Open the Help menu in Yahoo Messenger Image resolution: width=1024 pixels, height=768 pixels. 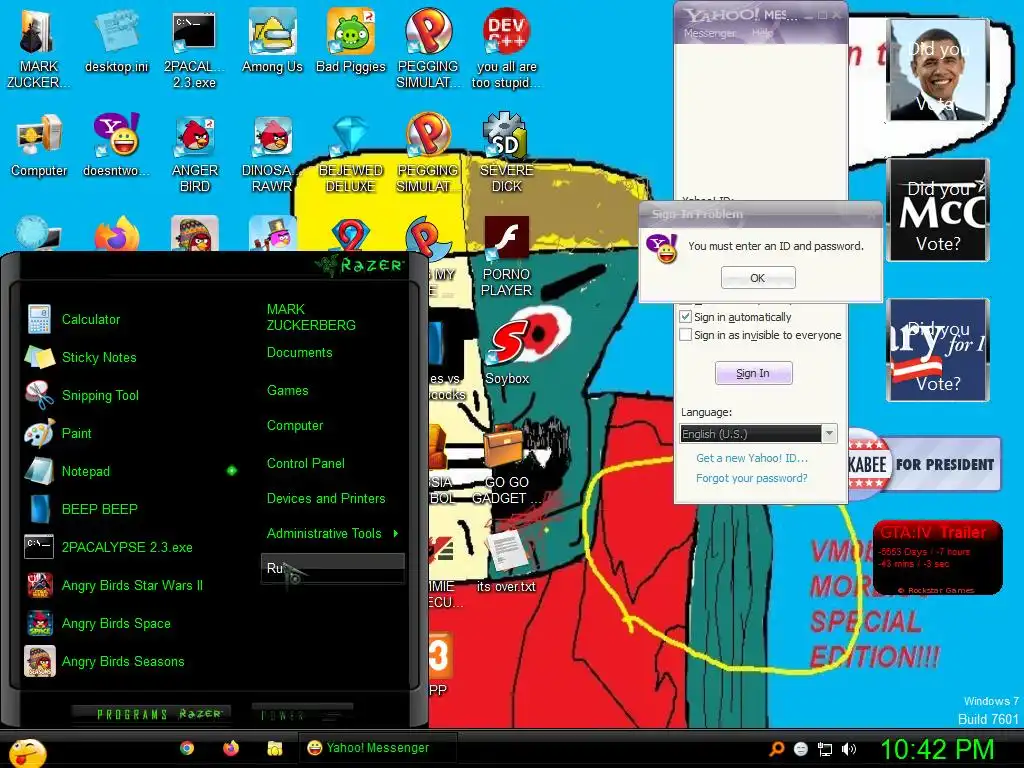[762, 33]
